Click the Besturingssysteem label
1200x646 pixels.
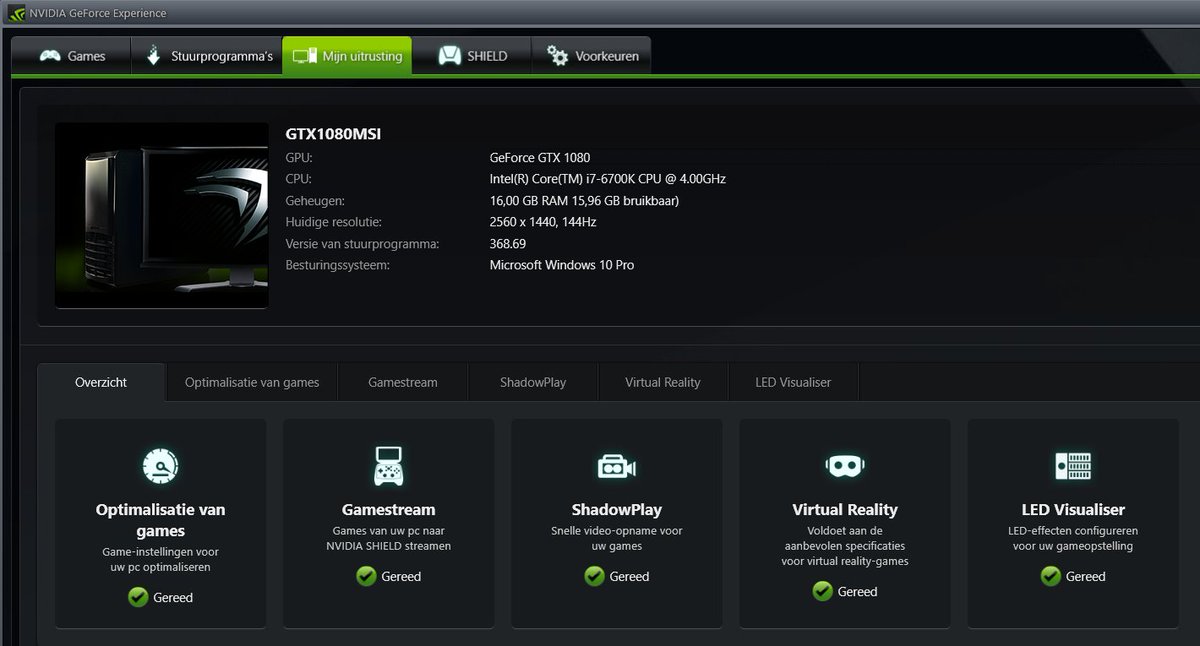337,265
